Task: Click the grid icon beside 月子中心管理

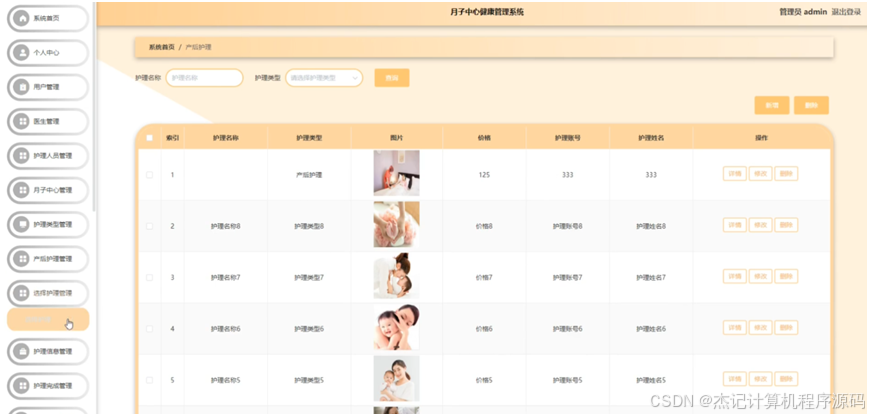Action: (x=22, y=190)
